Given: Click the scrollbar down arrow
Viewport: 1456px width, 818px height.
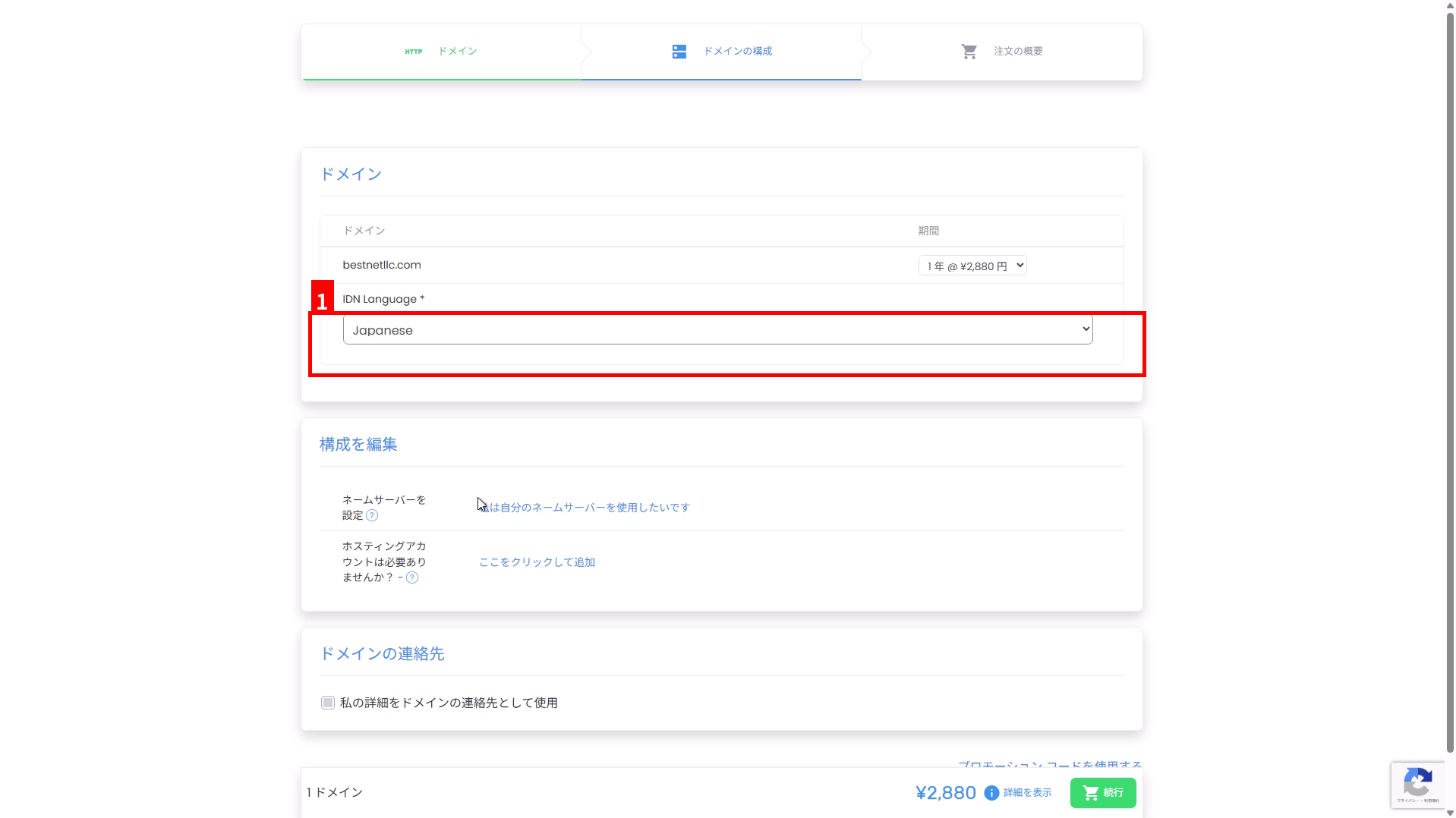Looking at the screenshot, I should tap(1449, 813).
